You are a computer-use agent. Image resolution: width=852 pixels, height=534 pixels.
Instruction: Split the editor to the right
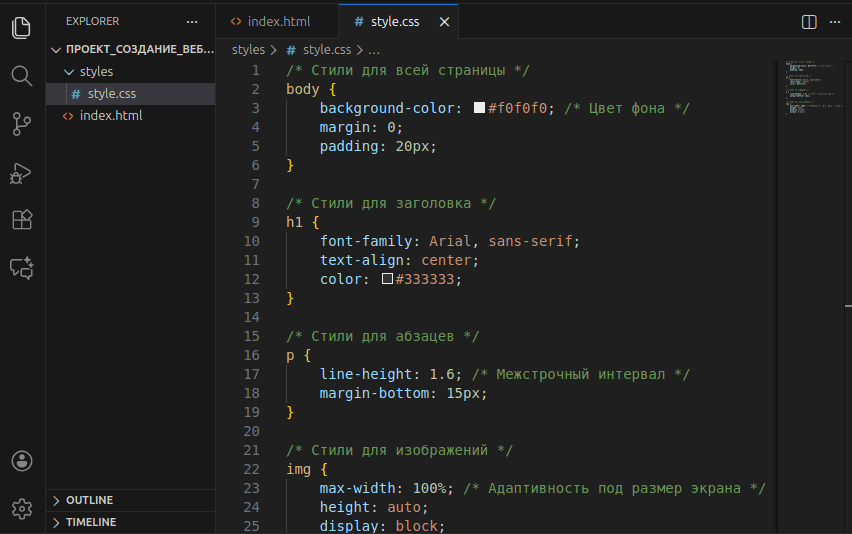[x=809, y=21]
